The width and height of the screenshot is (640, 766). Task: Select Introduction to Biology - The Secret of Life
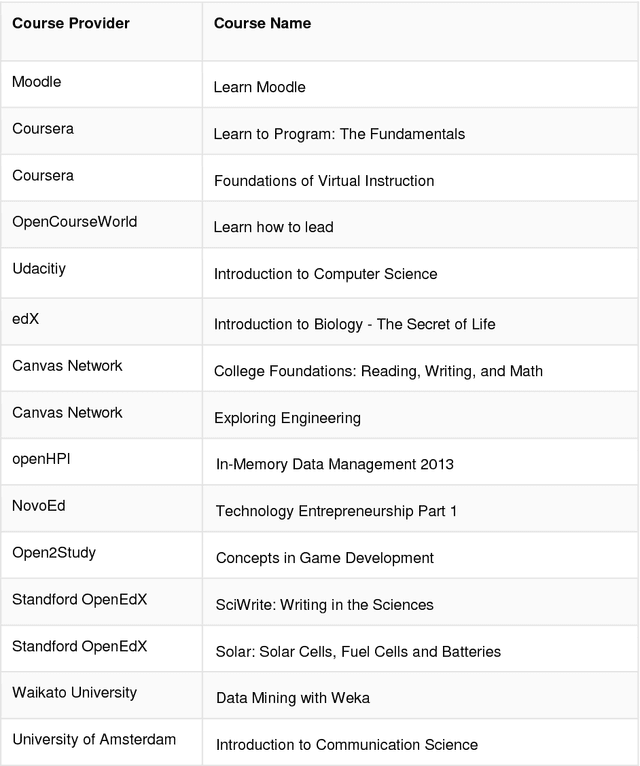tap(355, 324)
